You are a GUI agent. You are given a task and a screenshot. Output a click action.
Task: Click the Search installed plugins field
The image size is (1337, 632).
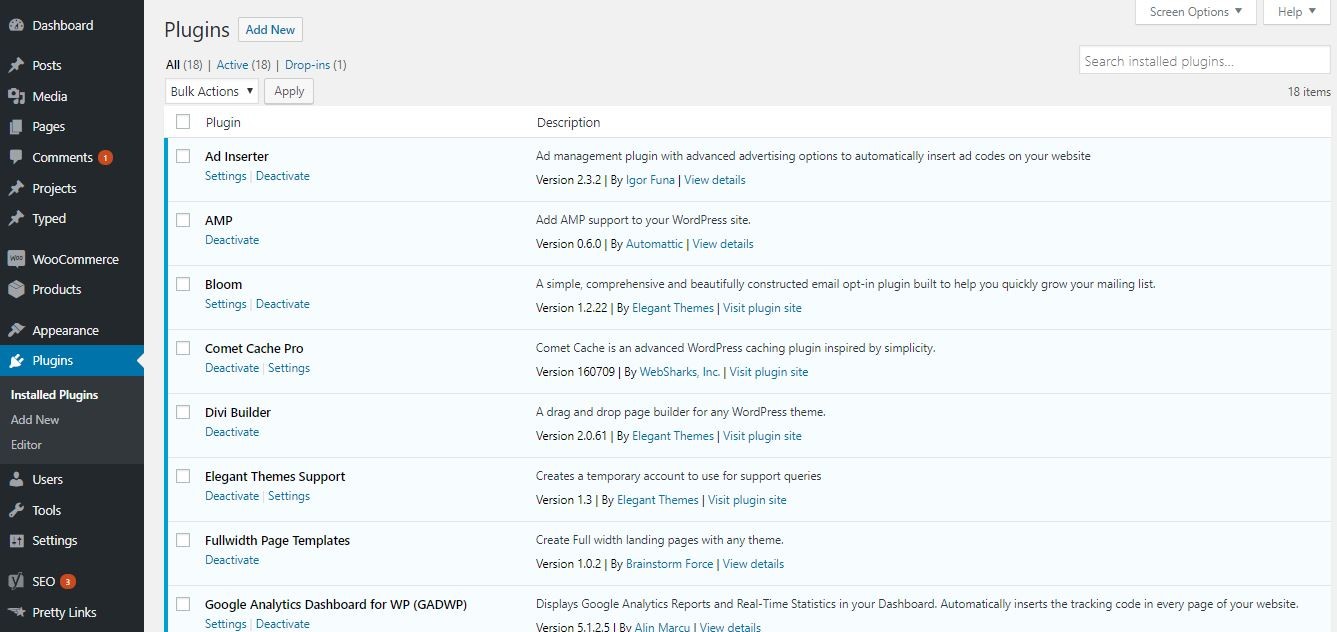pyautogui.click(x=1205, y=61)
